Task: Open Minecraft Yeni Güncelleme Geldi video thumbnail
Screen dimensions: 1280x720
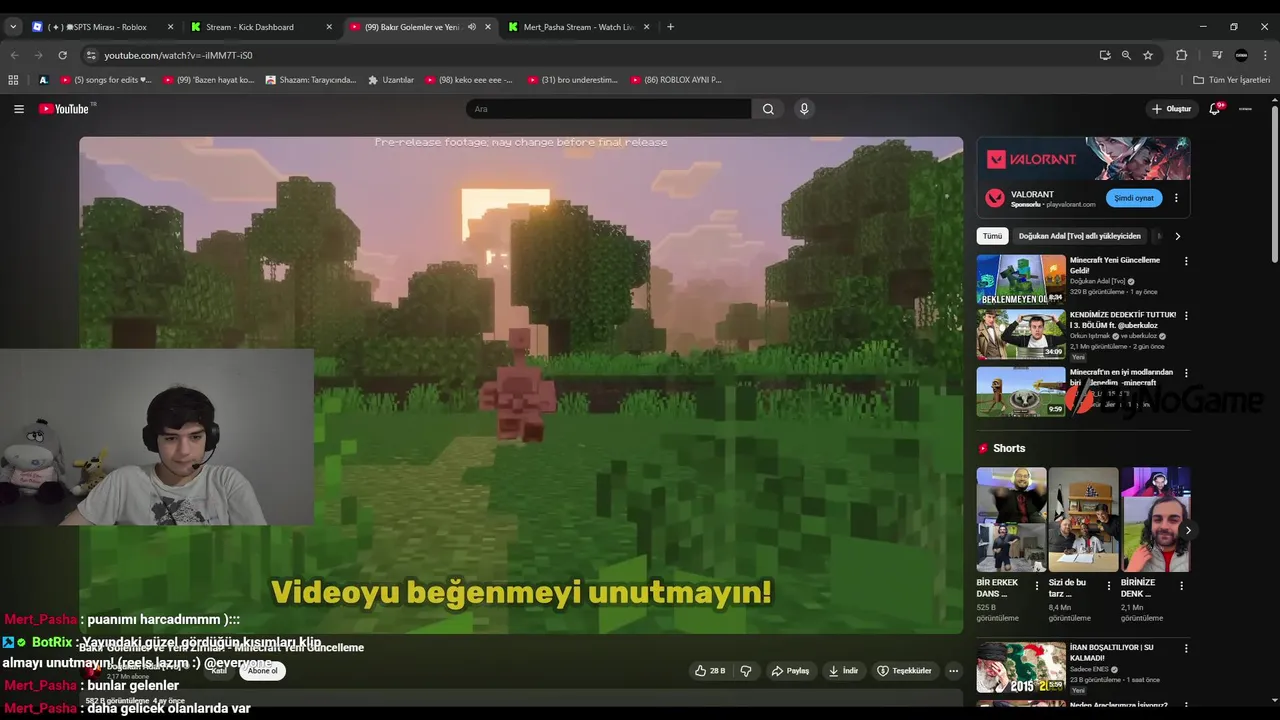Action: coord(1021,279)
